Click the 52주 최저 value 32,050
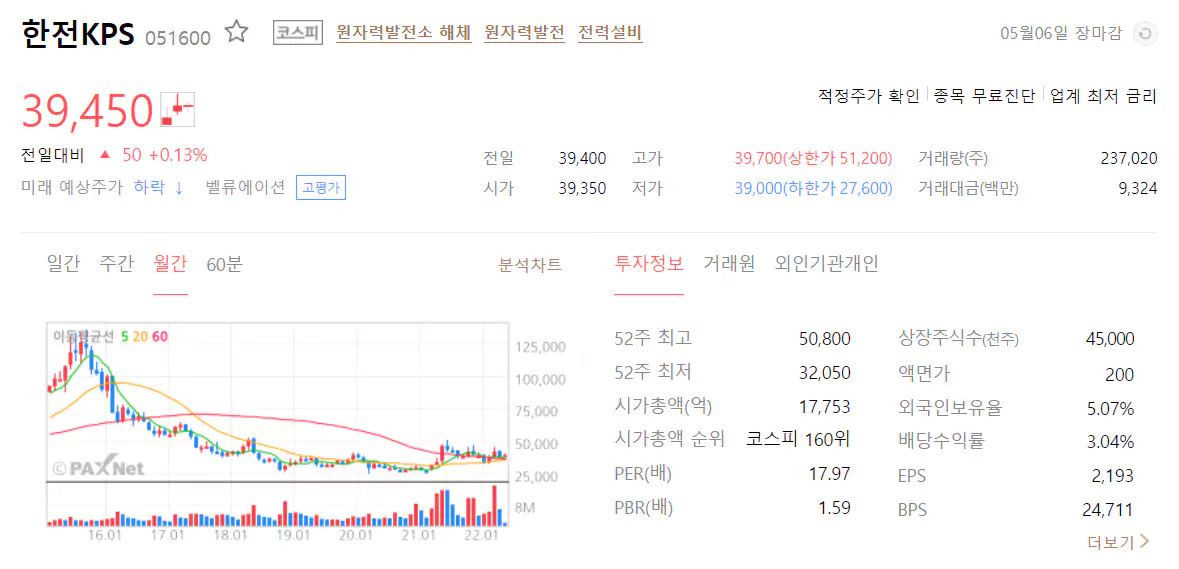The width and height of the screenshot is (1179, 569). pyautogui.click(x=825, y=373)
